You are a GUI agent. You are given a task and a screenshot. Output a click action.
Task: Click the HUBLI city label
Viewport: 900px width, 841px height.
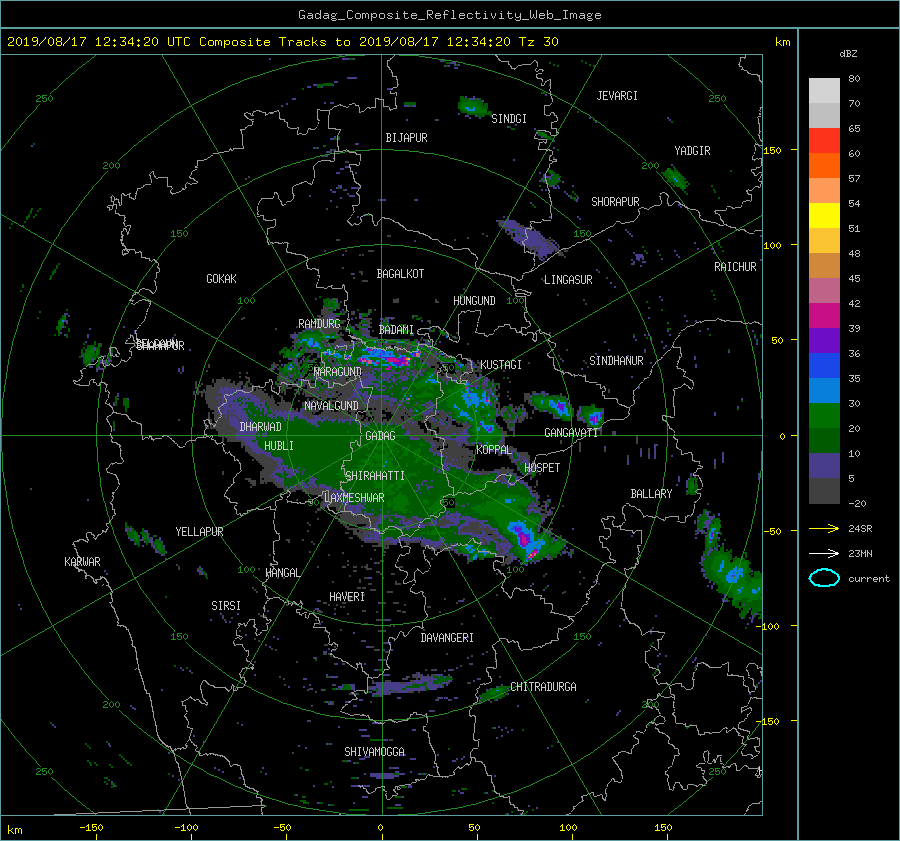(279, 446)
